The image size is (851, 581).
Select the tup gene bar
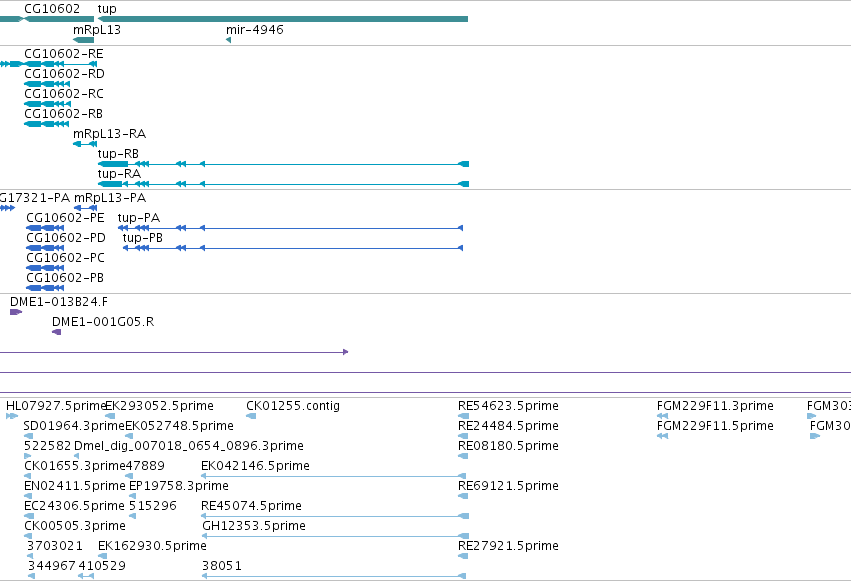283,19
